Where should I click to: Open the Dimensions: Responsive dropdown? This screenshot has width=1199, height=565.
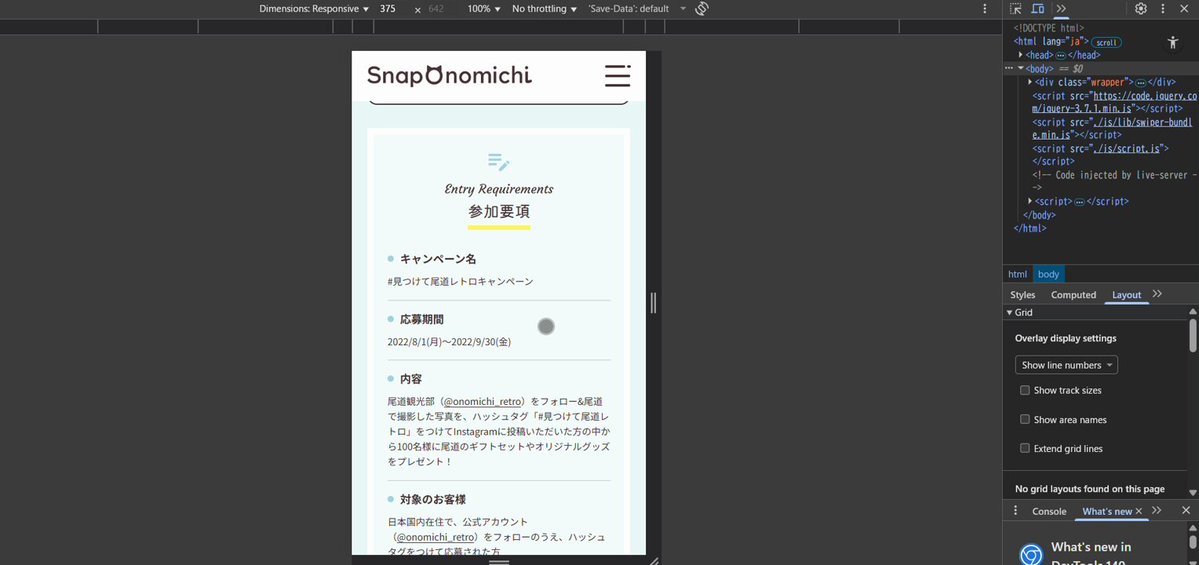pos(314,9)
